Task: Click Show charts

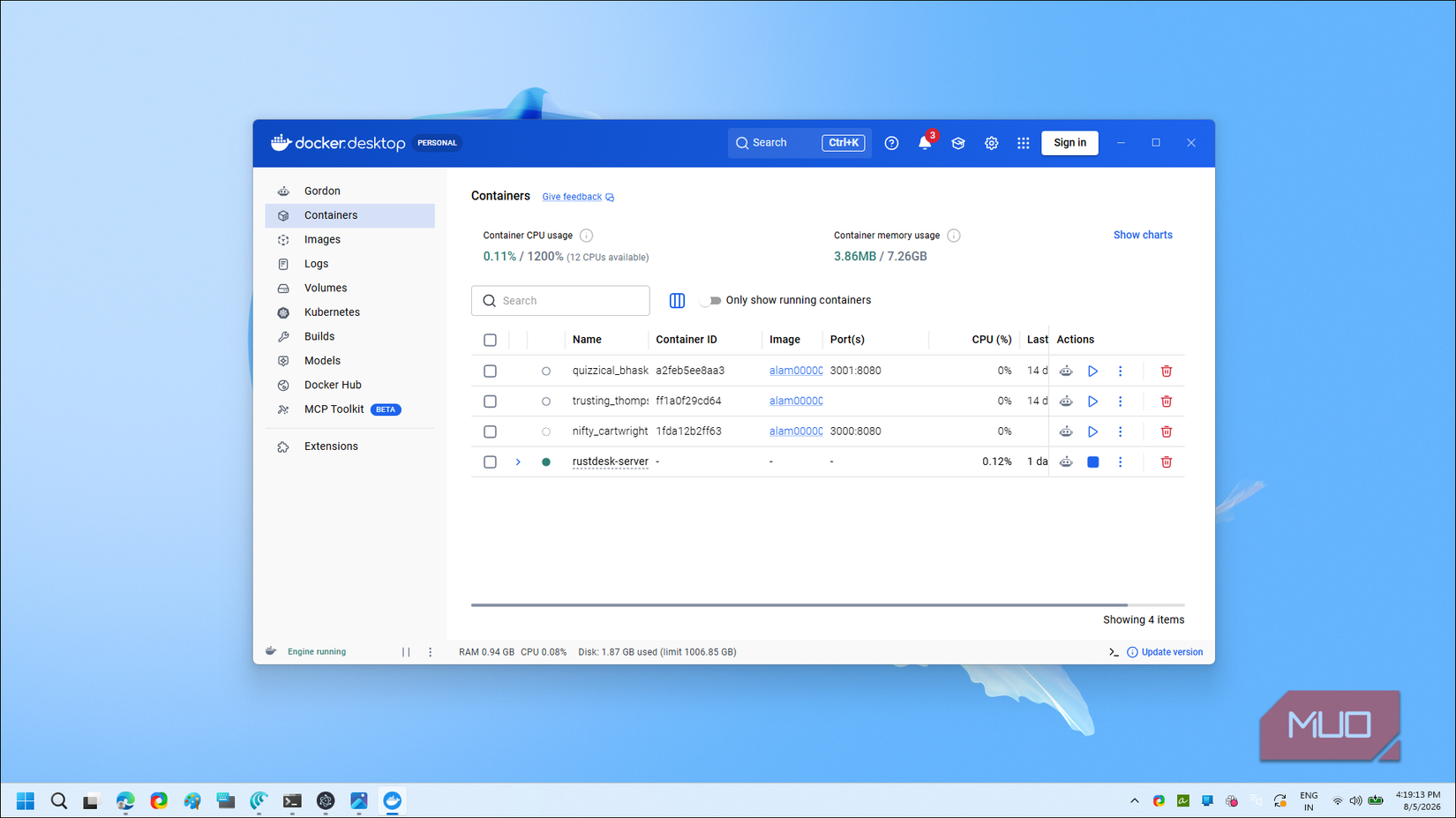Action: [x=1143, y=236]
